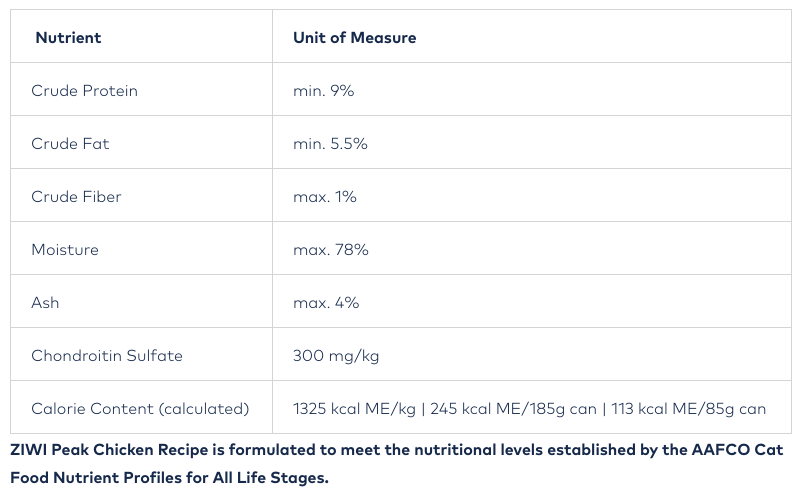
Task: Select the Crude Protein nutrient cell
Action: pyautogui.click(x=84, y=91)
